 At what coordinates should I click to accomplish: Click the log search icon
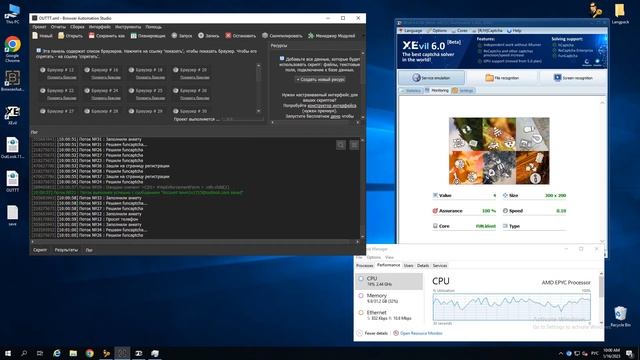point(341,145)
